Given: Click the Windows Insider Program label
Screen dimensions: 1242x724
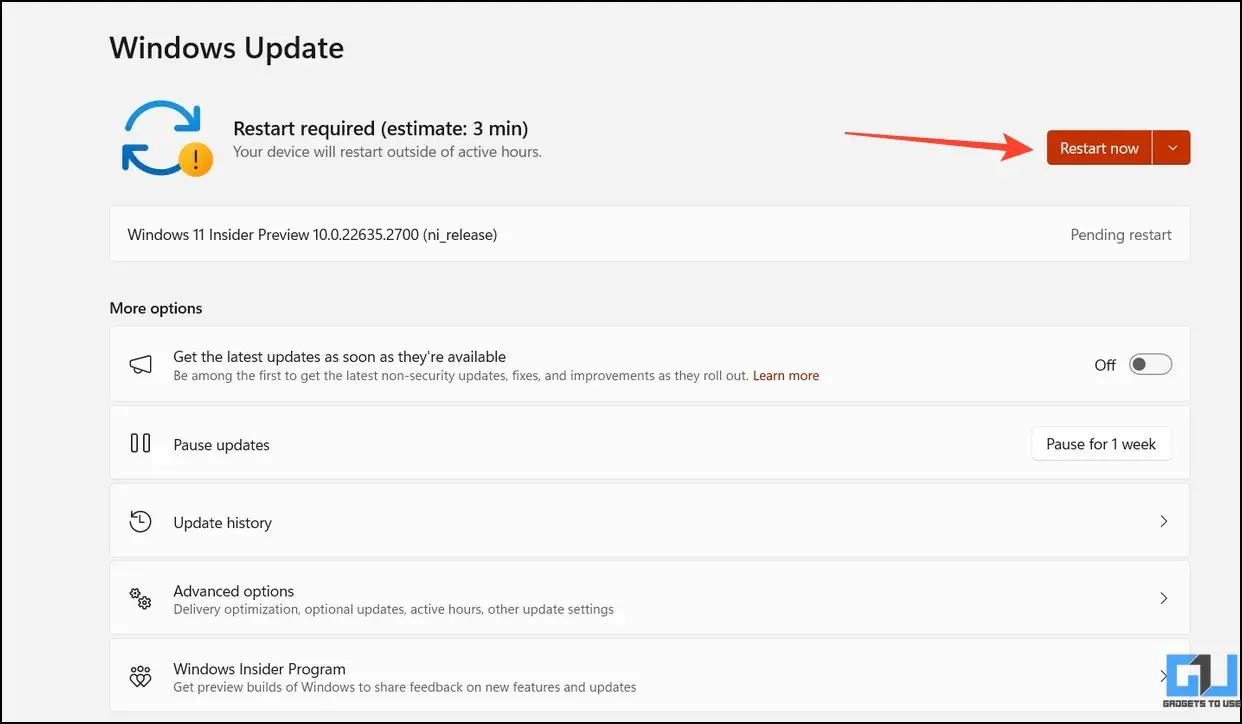Looking at the screenshot, I should click(260, 669).
